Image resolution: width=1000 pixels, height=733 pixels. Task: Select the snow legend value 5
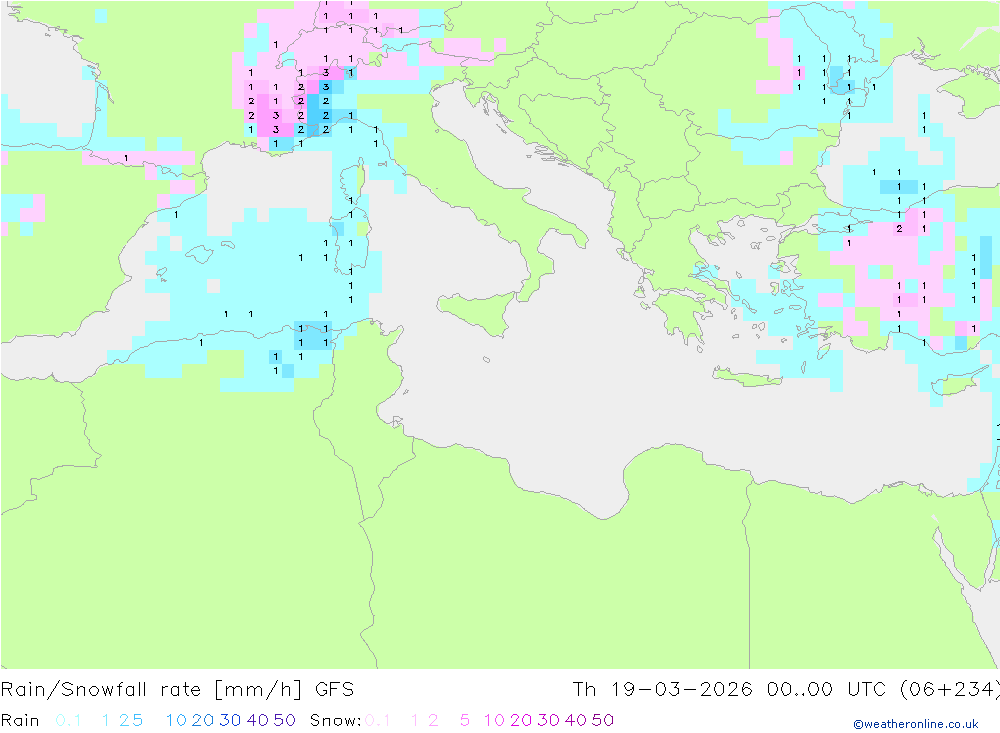tap(465, 720)
